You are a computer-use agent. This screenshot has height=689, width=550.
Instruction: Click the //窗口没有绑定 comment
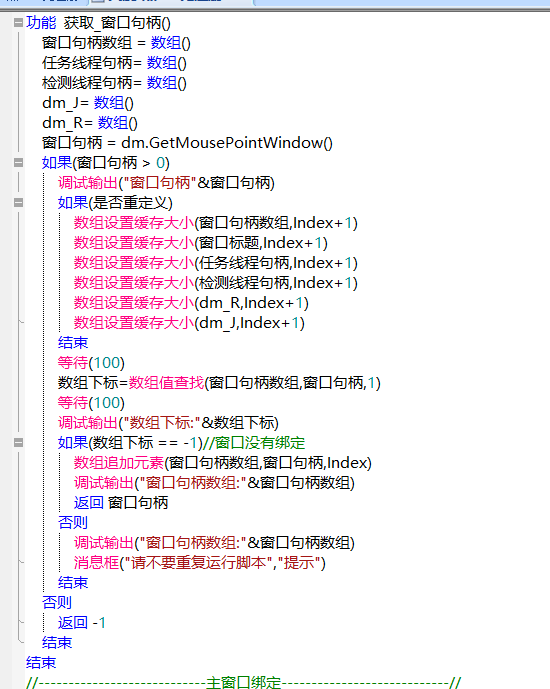pos(254,442)
